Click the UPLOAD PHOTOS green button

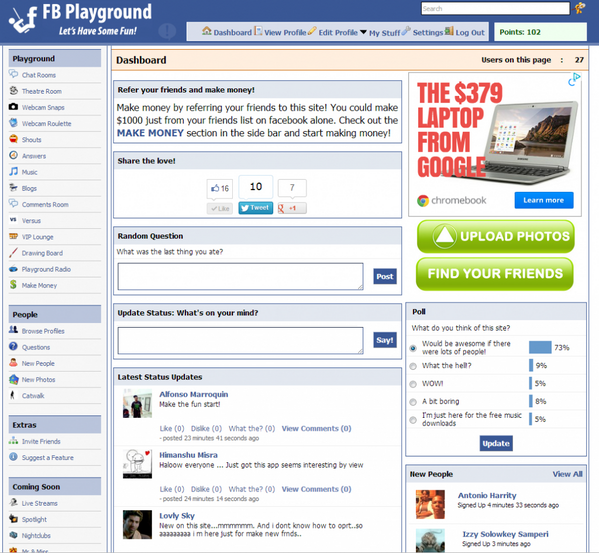click(496, 236)
